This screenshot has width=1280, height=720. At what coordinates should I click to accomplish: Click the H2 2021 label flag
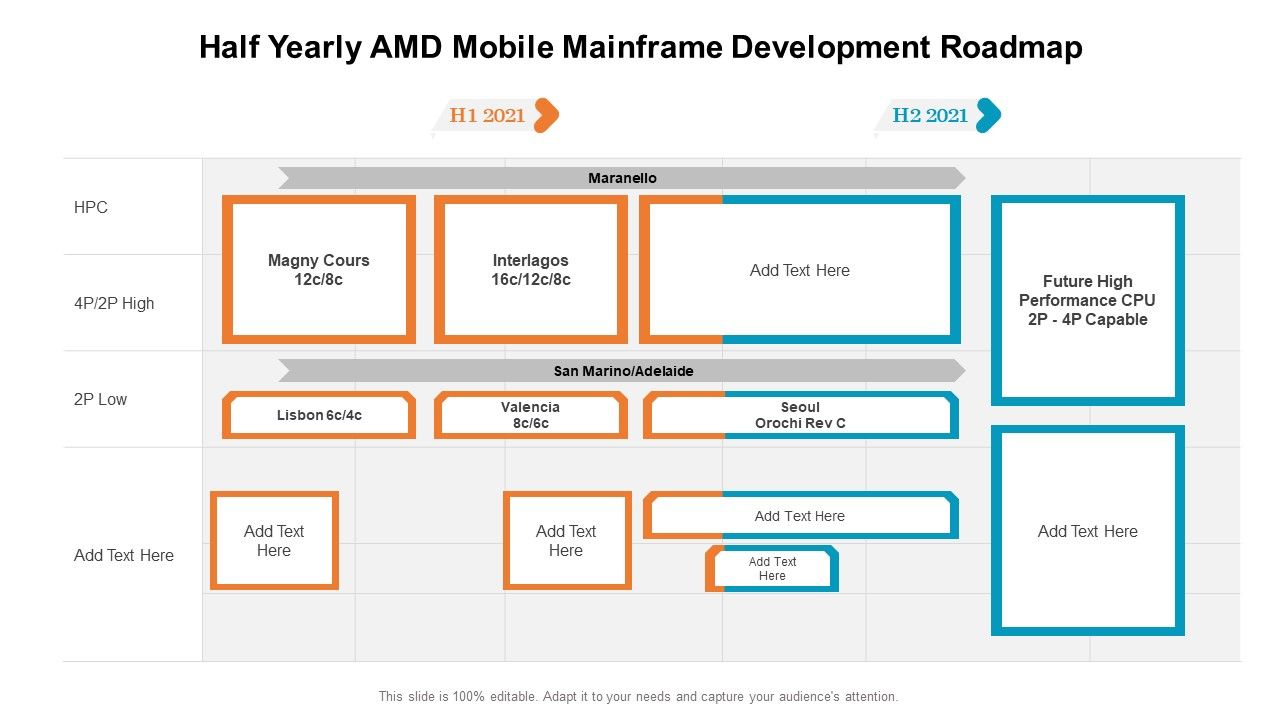930,114
